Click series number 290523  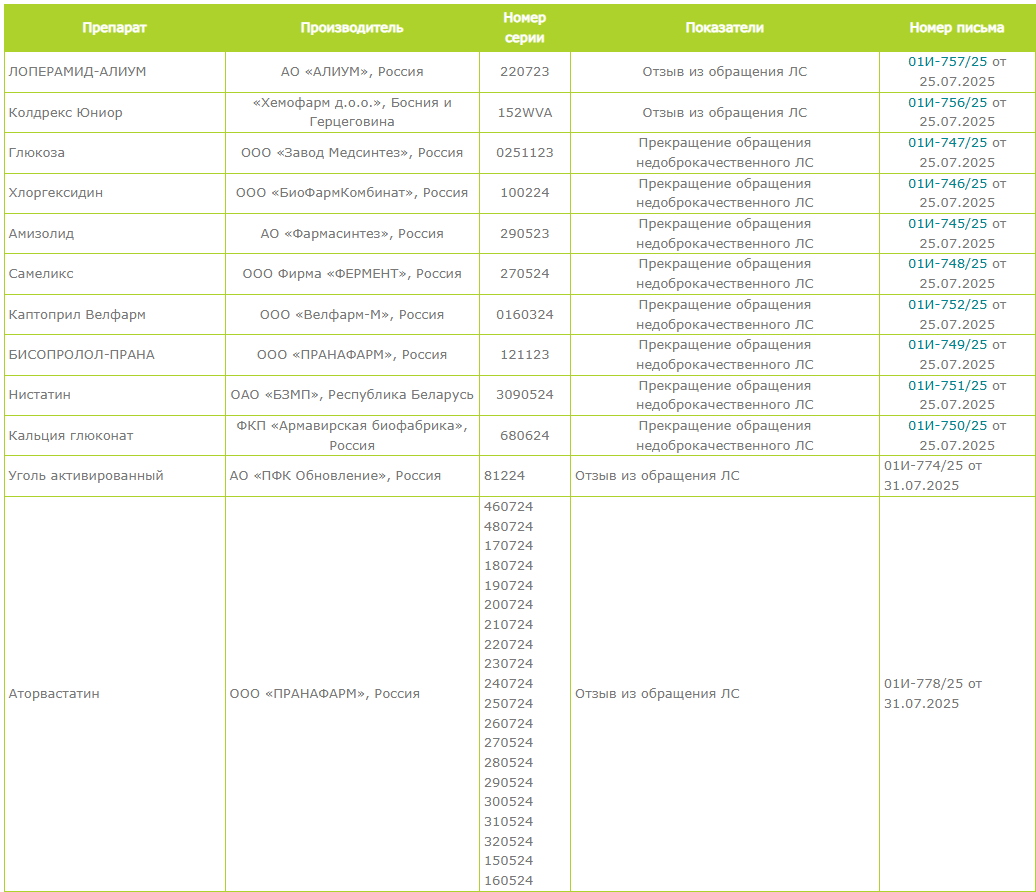(525, 233)
